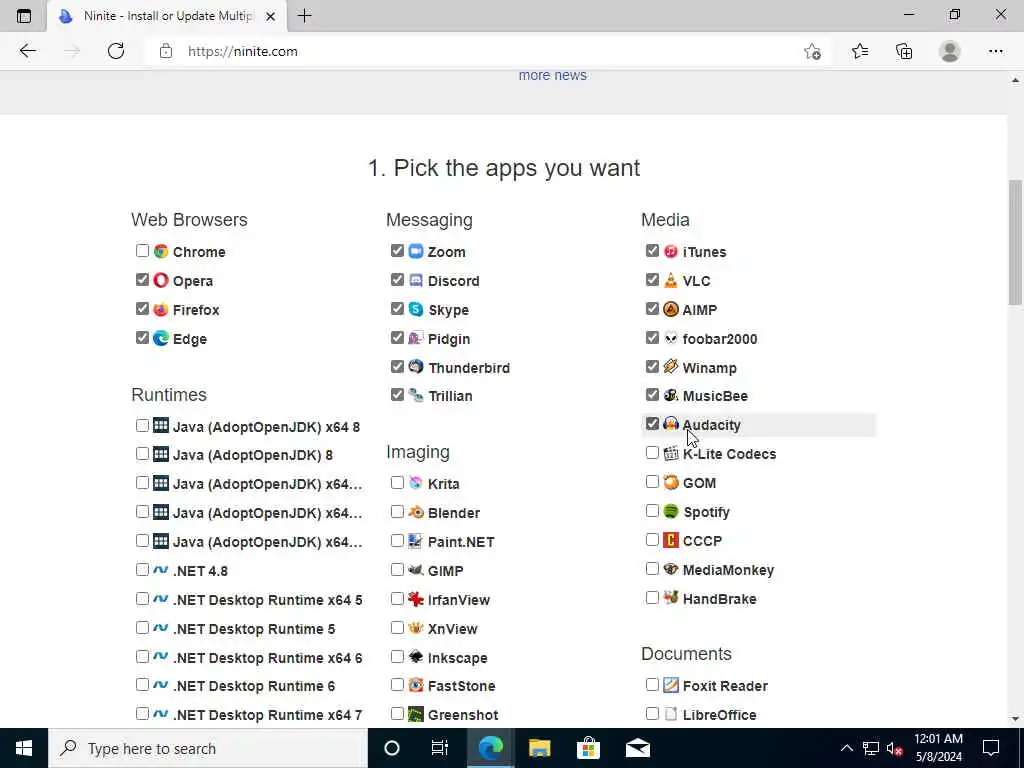Check the Chrome checkbox

tap(142, 251)
